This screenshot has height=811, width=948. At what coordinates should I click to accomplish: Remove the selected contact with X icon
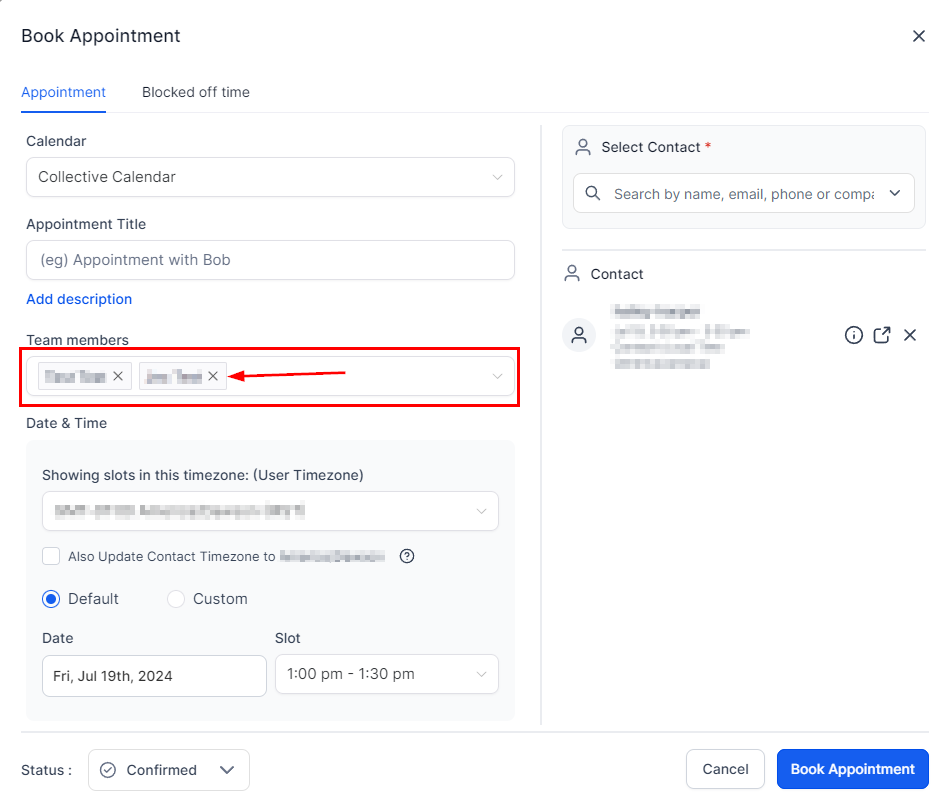click(910, 335)
